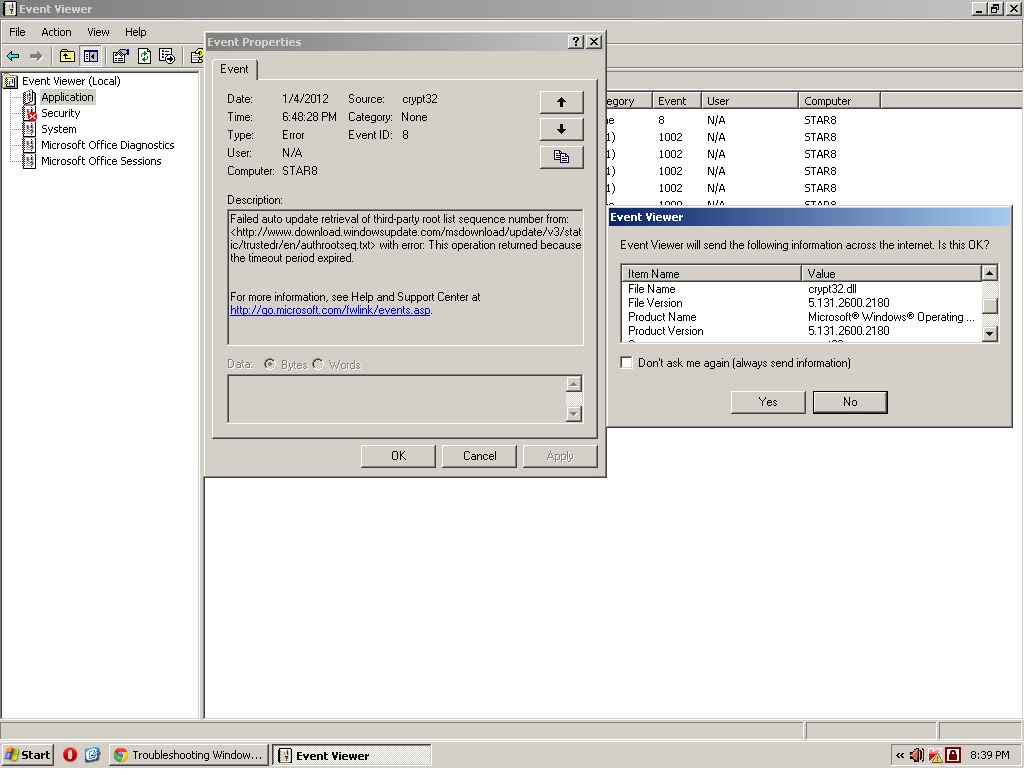Click scroll up arrow in item list
The width and height of the screenshot is (1030, 775).
(x=990, y=273)
